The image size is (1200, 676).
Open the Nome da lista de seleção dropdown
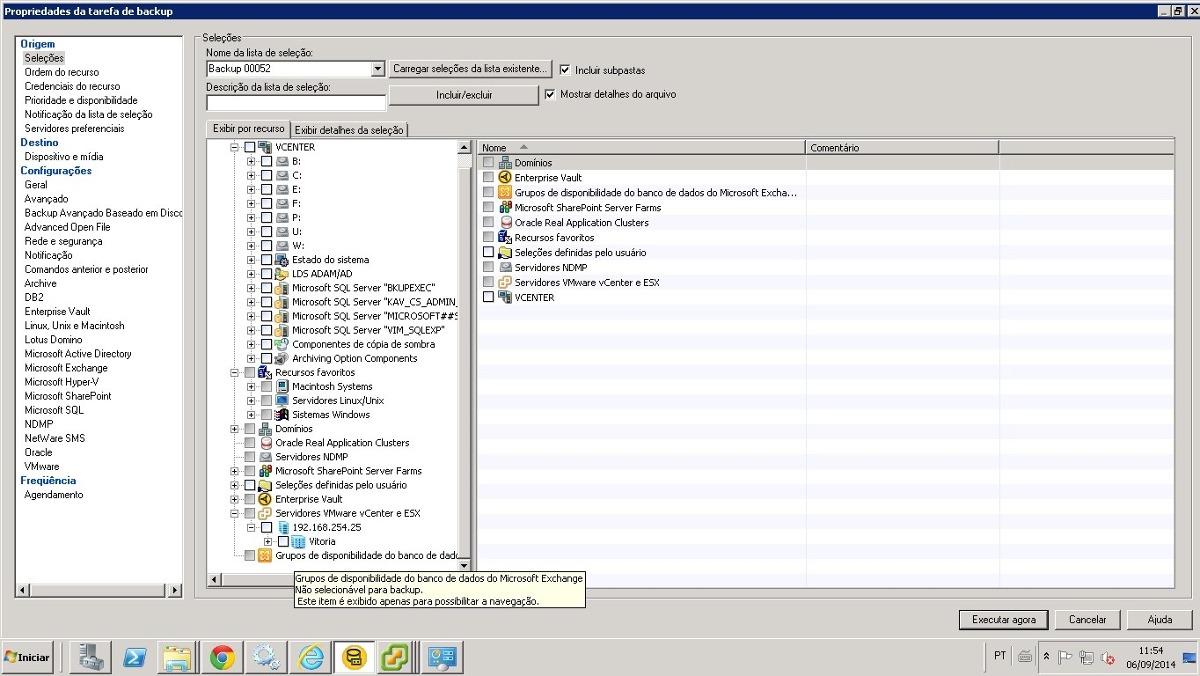pos(378,69)
